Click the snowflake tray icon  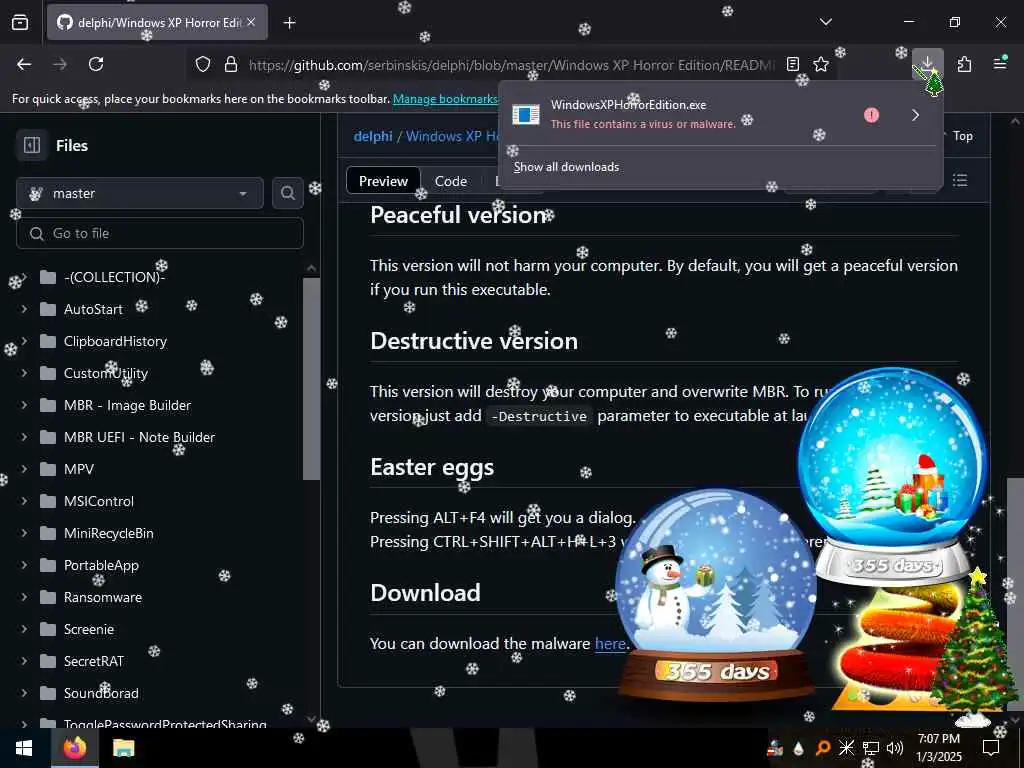coord(846,748)
